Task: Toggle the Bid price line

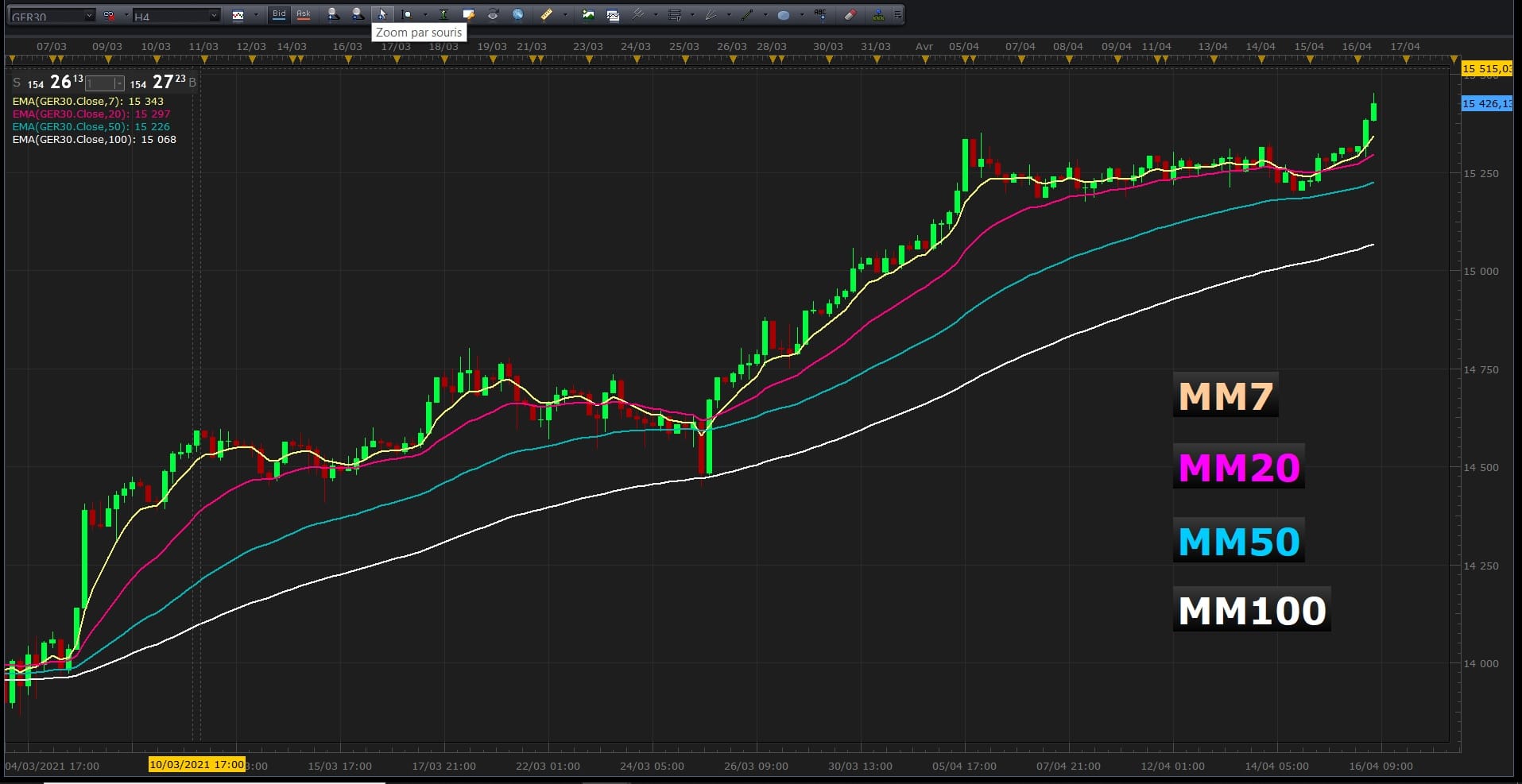Action: [x=279, y=15]
